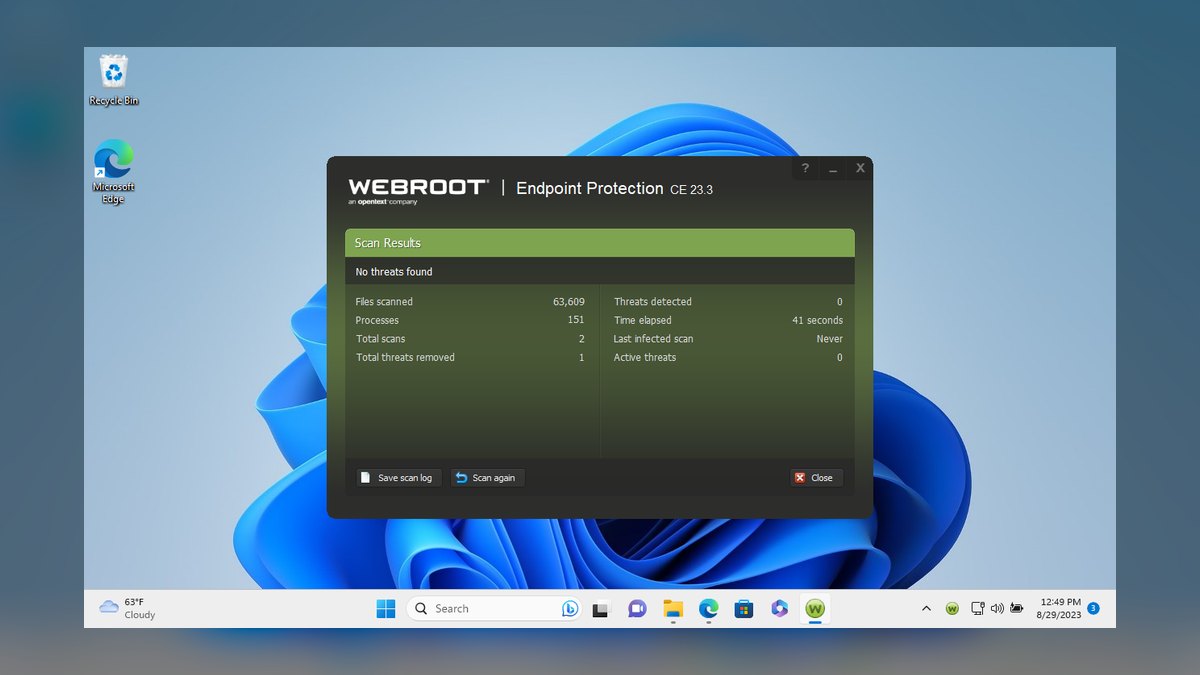Click the No threats found message
Image resolution: width=1200 pixels, height=675 pixels.
click(x=394, y=272)
